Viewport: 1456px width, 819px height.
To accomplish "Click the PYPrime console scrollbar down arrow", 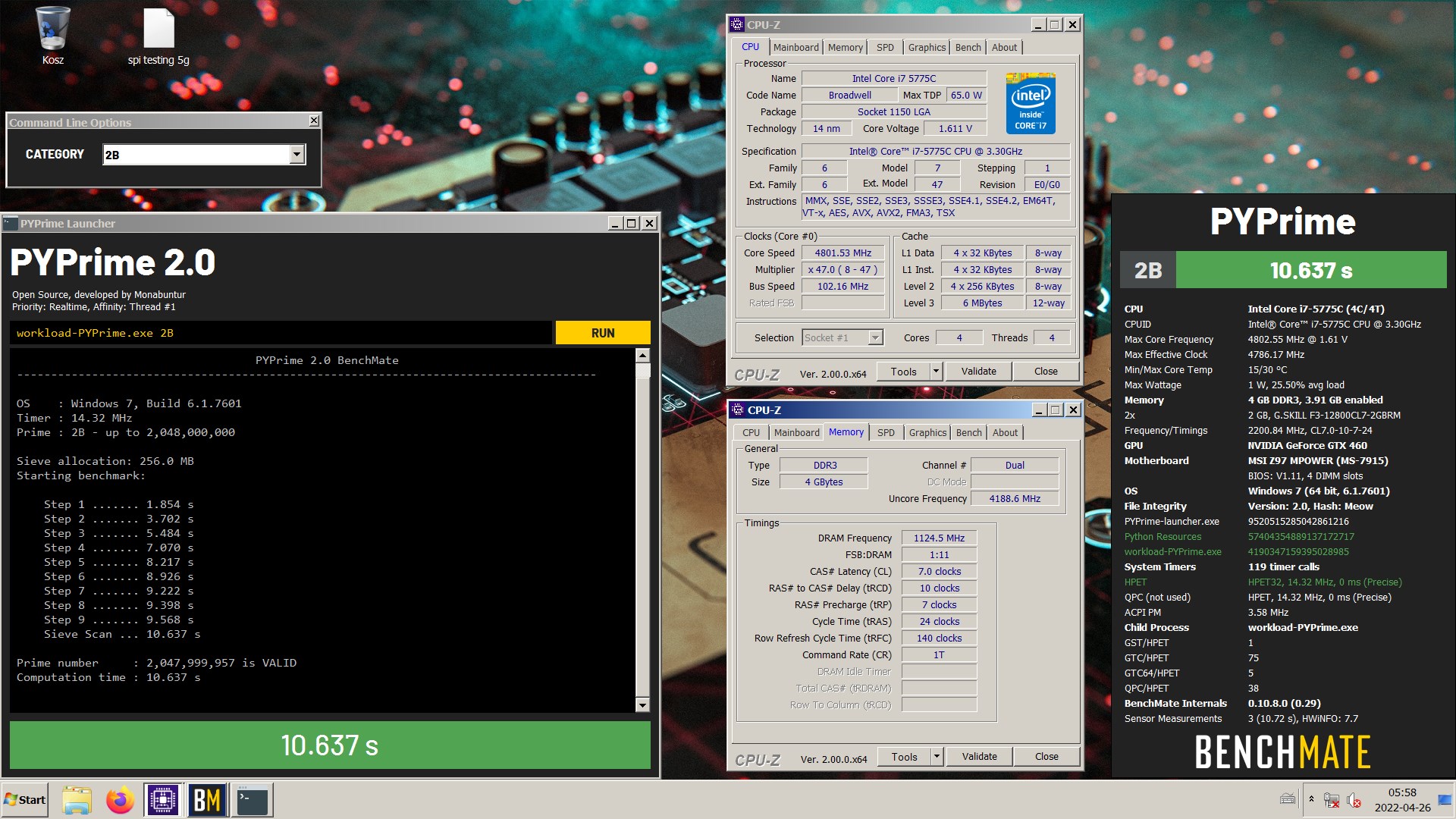I will pos(642,705).
